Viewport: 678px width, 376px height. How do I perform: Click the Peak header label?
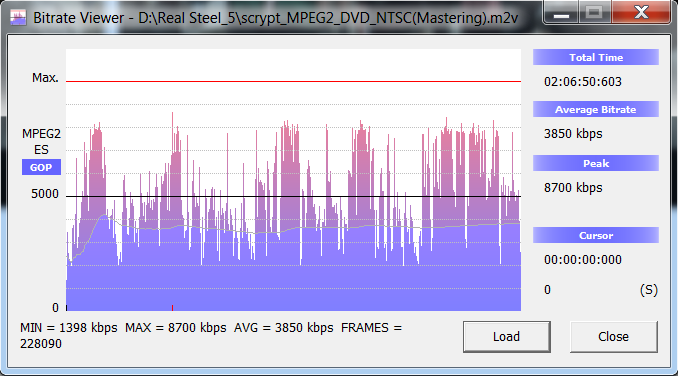point(596,163)
